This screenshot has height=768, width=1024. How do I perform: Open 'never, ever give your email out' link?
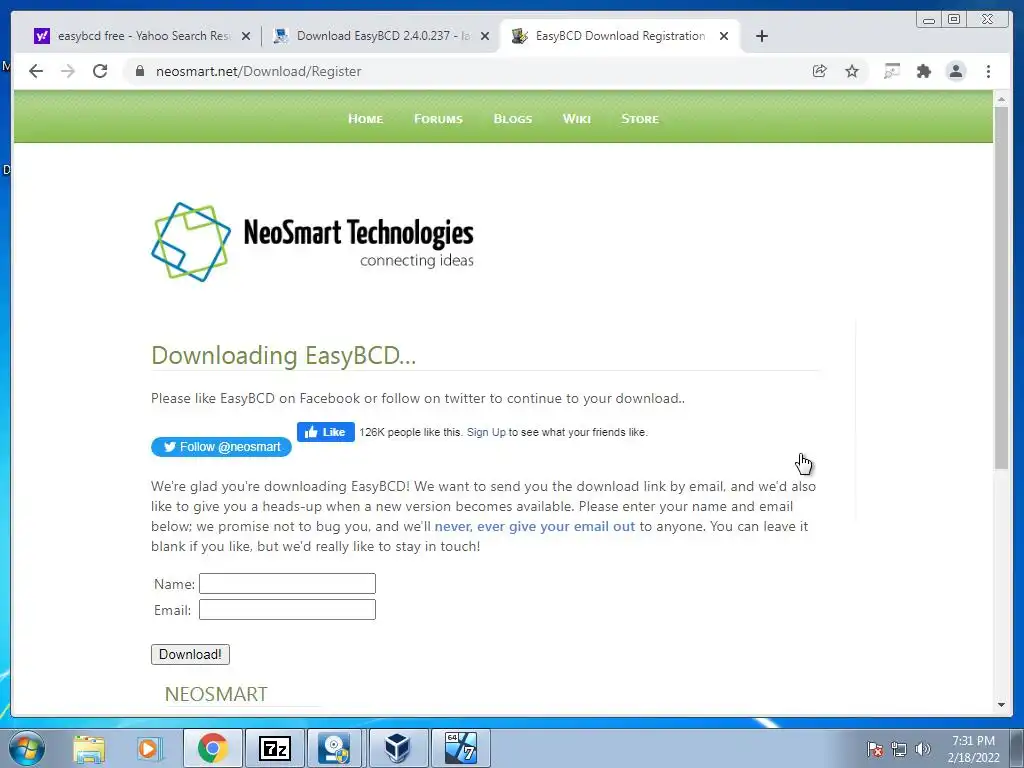[535, 526]
